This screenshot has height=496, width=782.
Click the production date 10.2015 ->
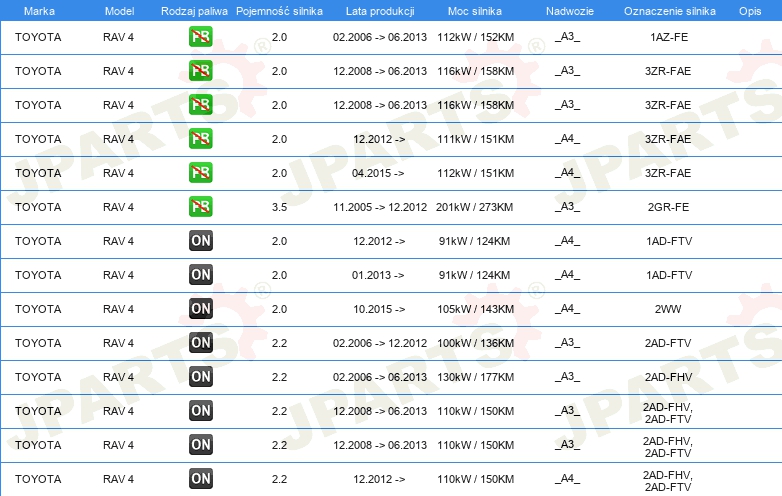click(379, 309)
